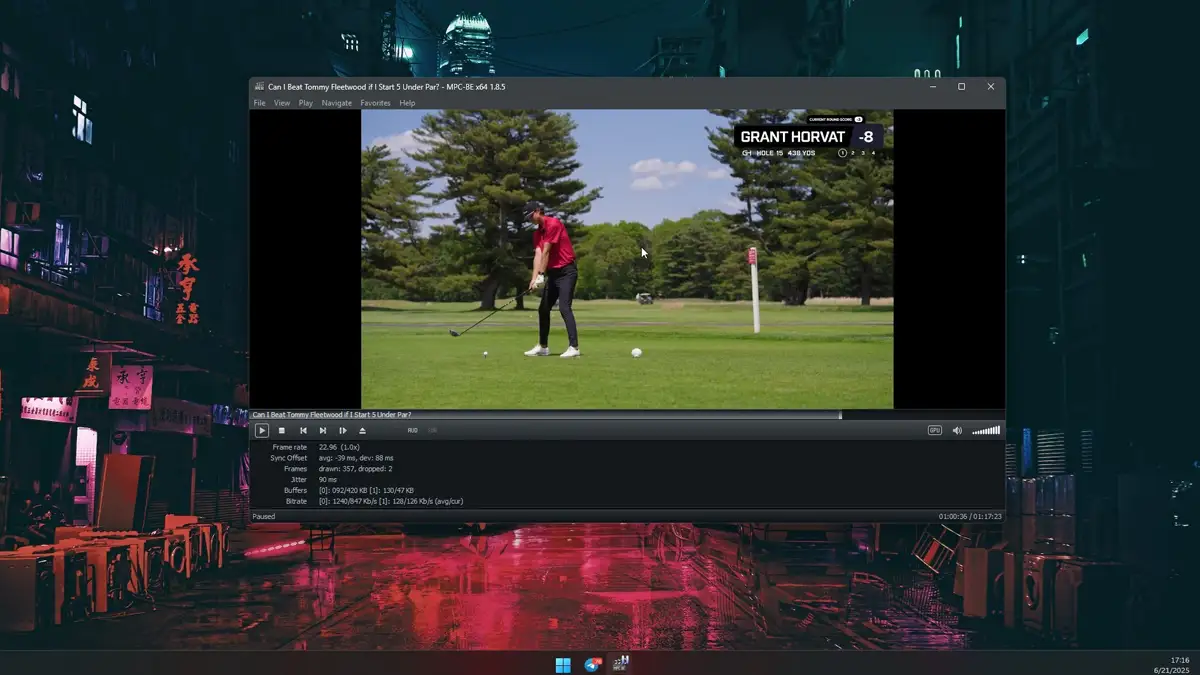Screen dimensions: 1200x675
Task: Open the Help menu
Action: [406, 102]
